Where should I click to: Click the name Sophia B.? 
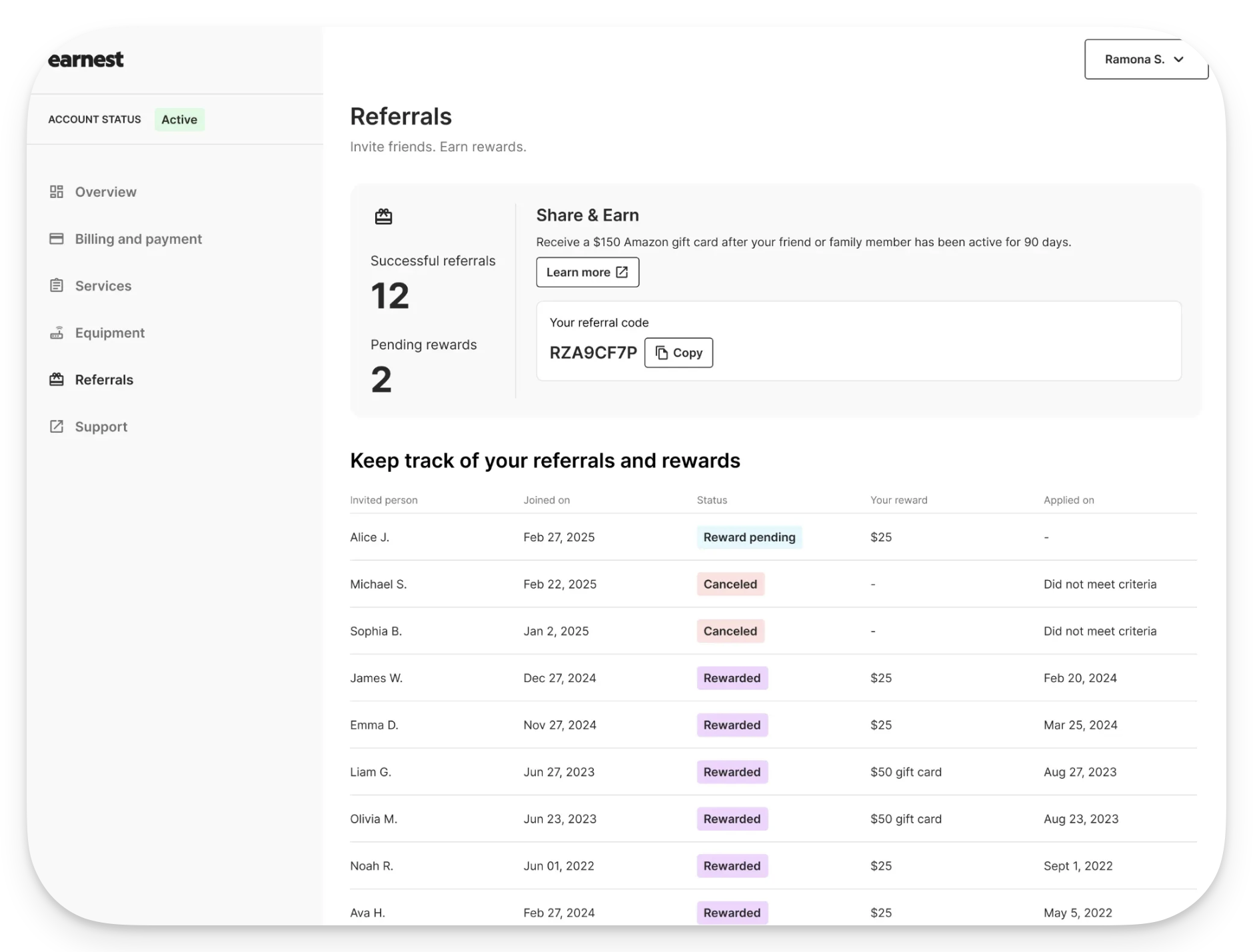(376, 631)
